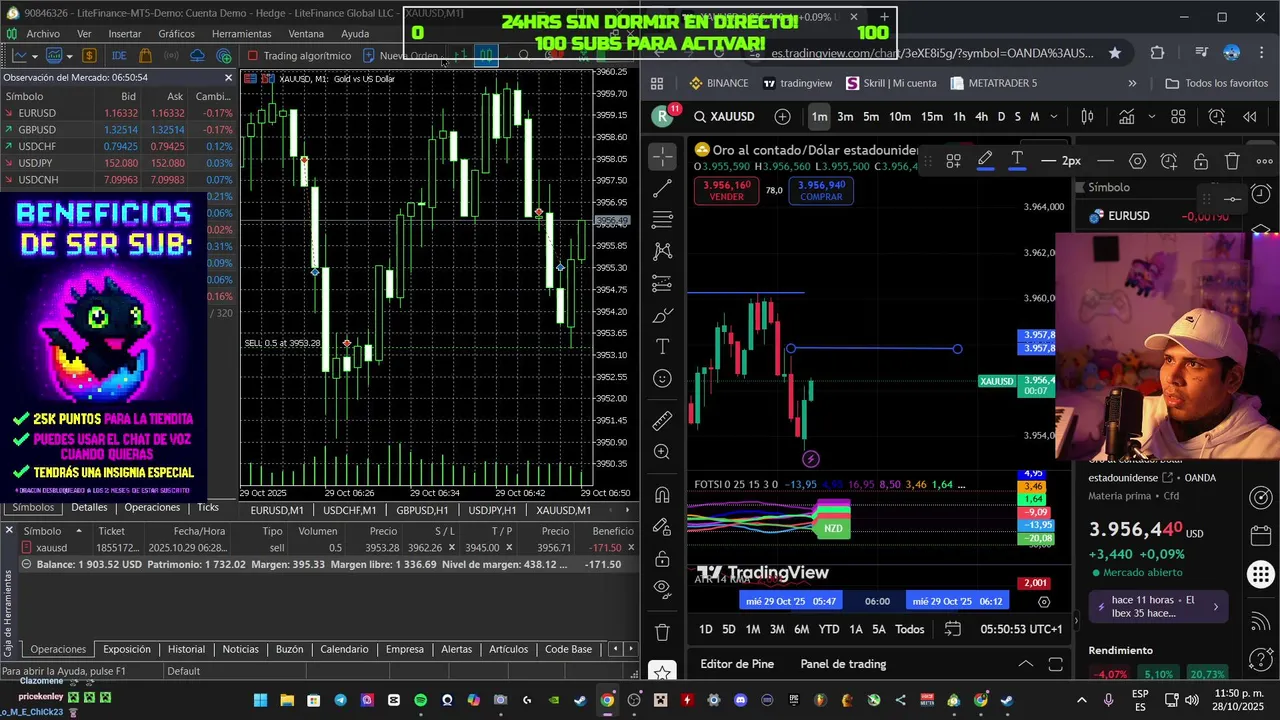Delete selected drawing with floating trash icon
Viewport: 1280px width, 720px height.
tap(1232, 161)
